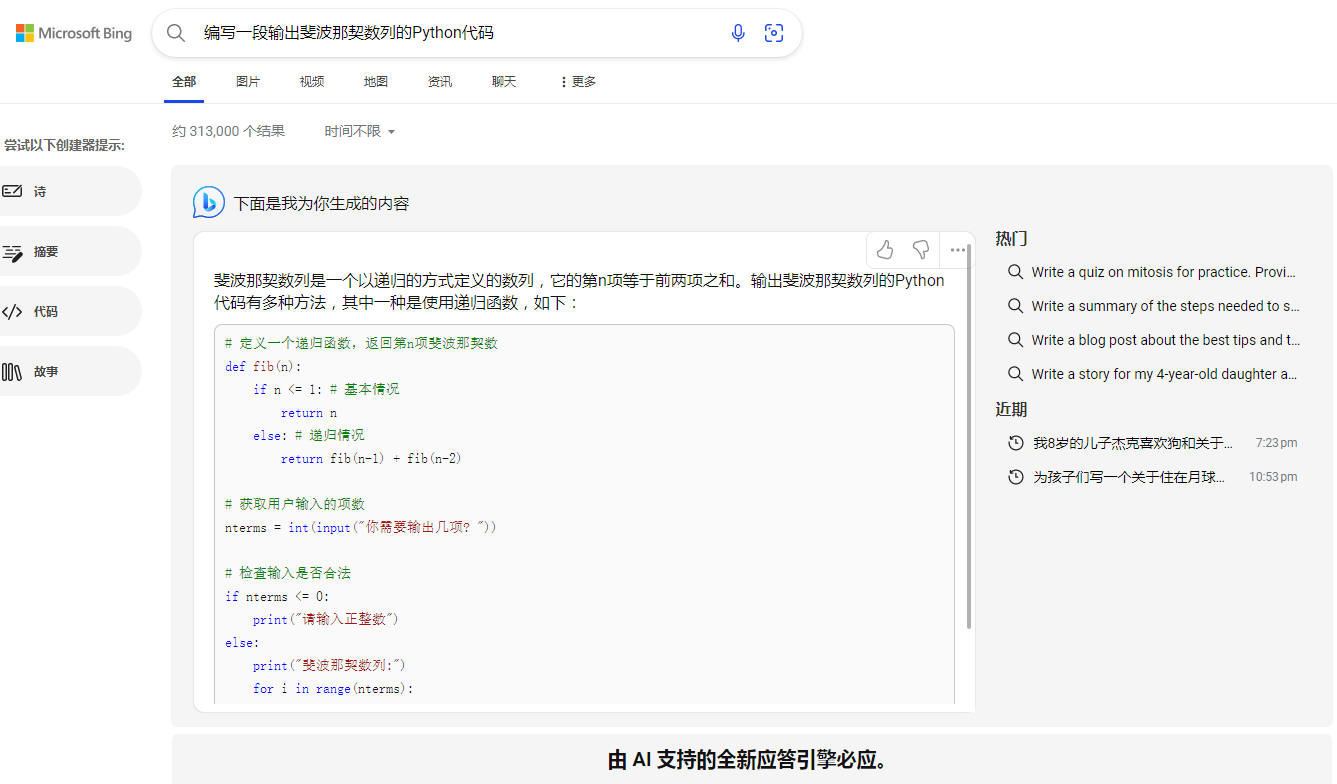The image size is (1337, 784).
Task: Click search icon beside 4-year-old story suggestion
Action: pos(1015,374)
